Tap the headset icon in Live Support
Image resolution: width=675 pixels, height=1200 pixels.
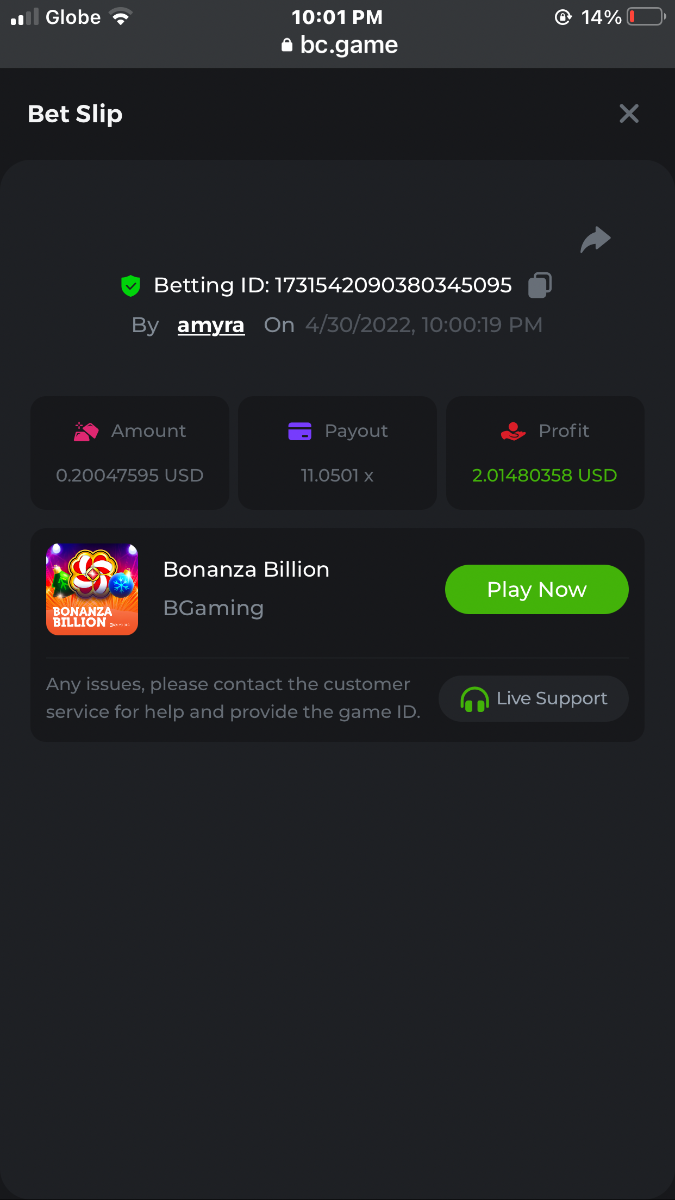(474, 699)
